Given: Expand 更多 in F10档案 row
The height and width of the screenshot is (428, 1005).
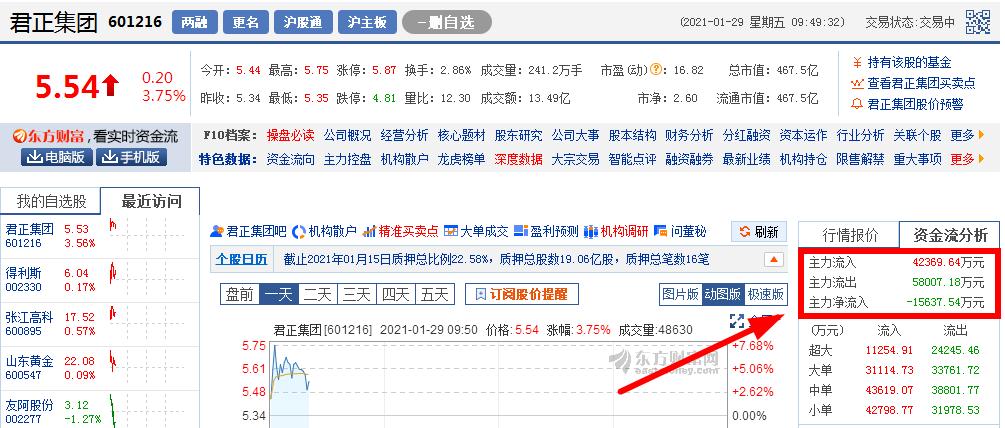Looking at the screenshot, I should coord(967,136).
